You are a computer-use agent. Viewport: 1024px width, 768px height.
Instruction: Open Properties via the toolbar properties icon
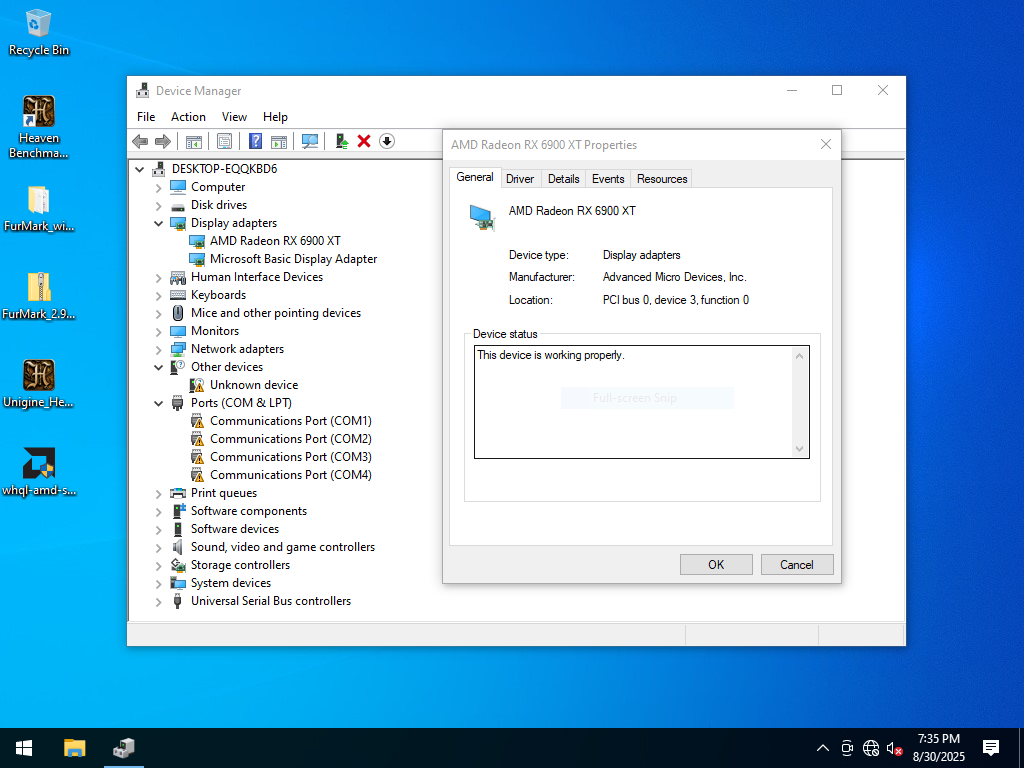(x=224, y=141)
